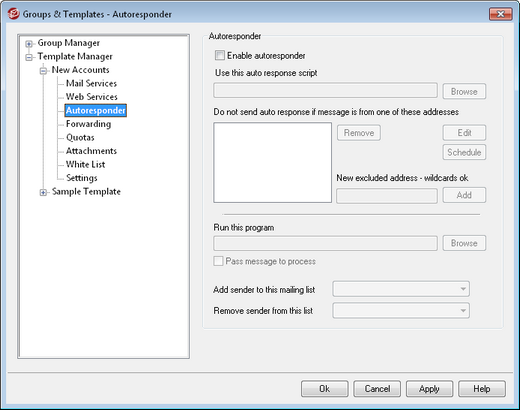Expand the Sample Template node
Screen dimensions: 520x410
pyautogui.click(x=43, y=192)
